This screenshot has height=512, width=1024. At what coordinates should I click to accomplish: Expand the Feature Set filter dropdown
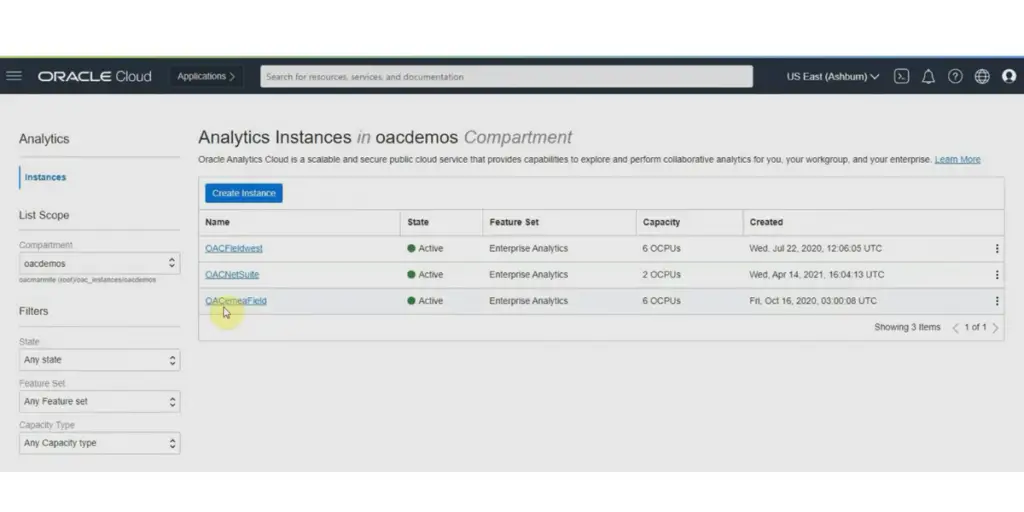[x=100, y=401]
